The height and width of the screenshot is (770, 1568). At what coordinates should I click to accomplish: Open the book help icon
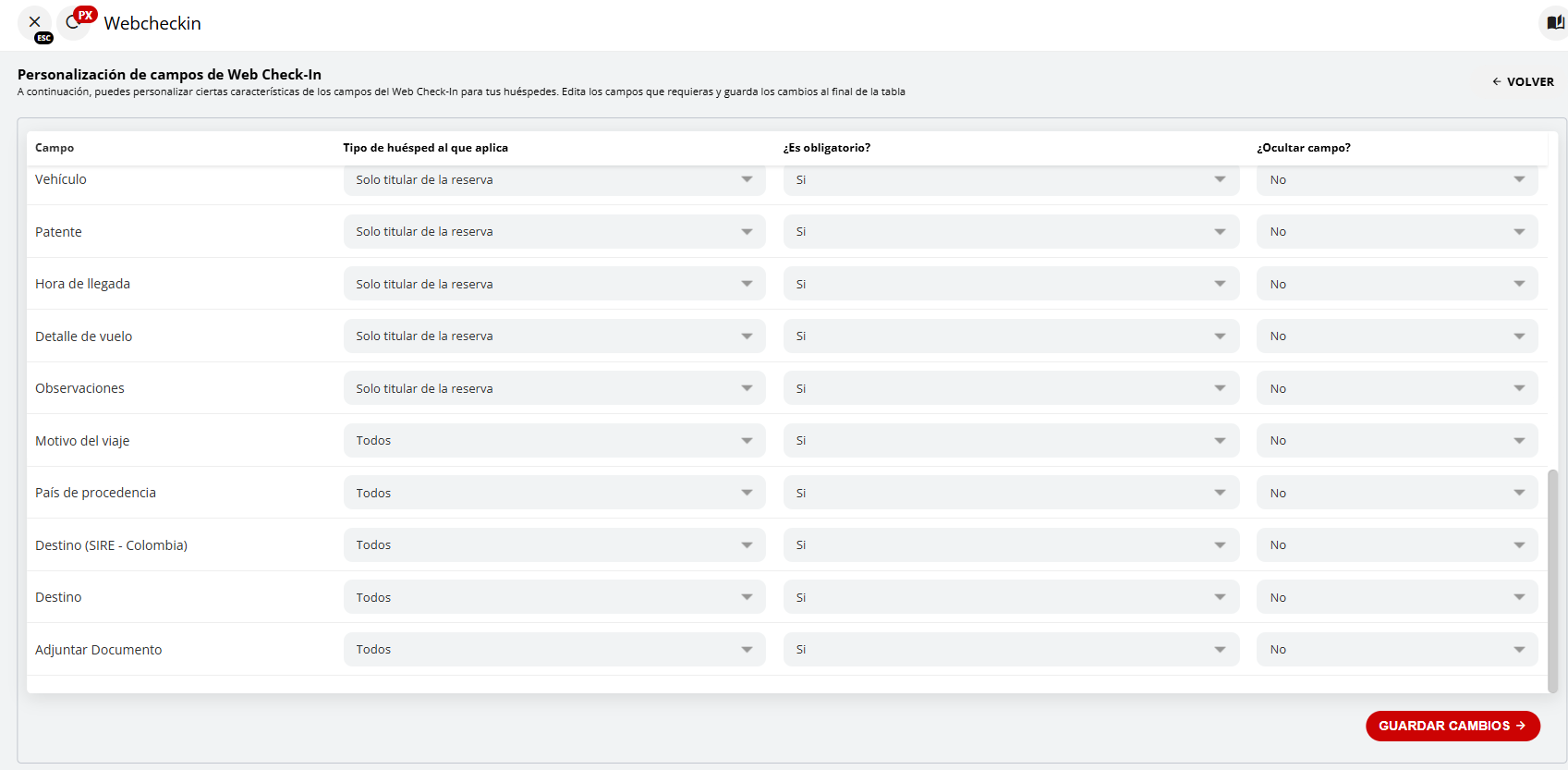tap(1555, 22)
